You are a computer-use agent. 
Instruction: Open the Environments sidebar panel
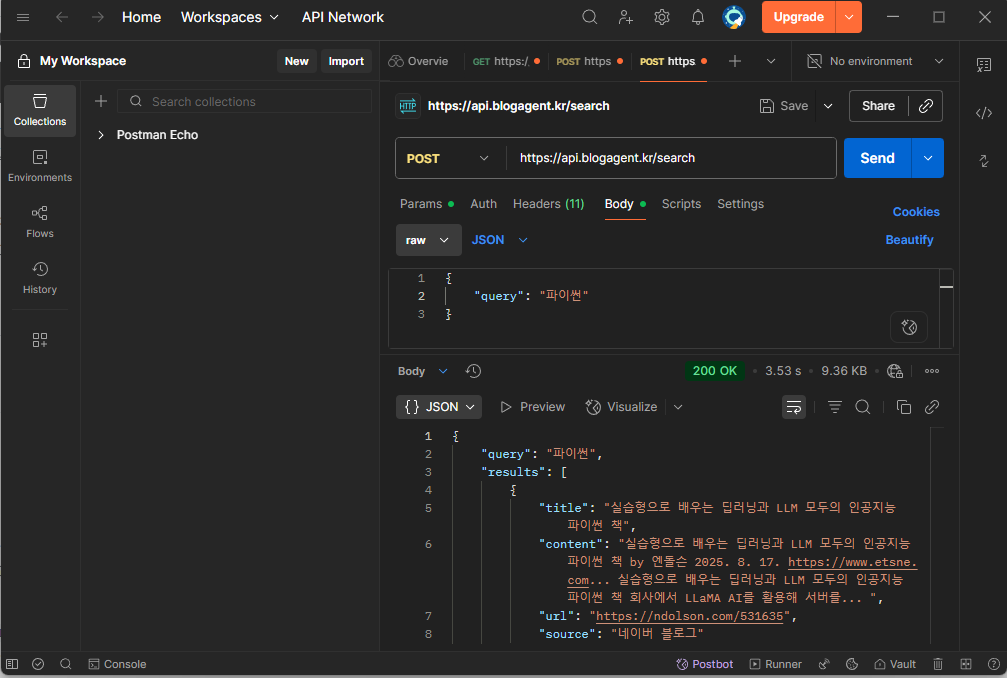[x=40, y=165]
